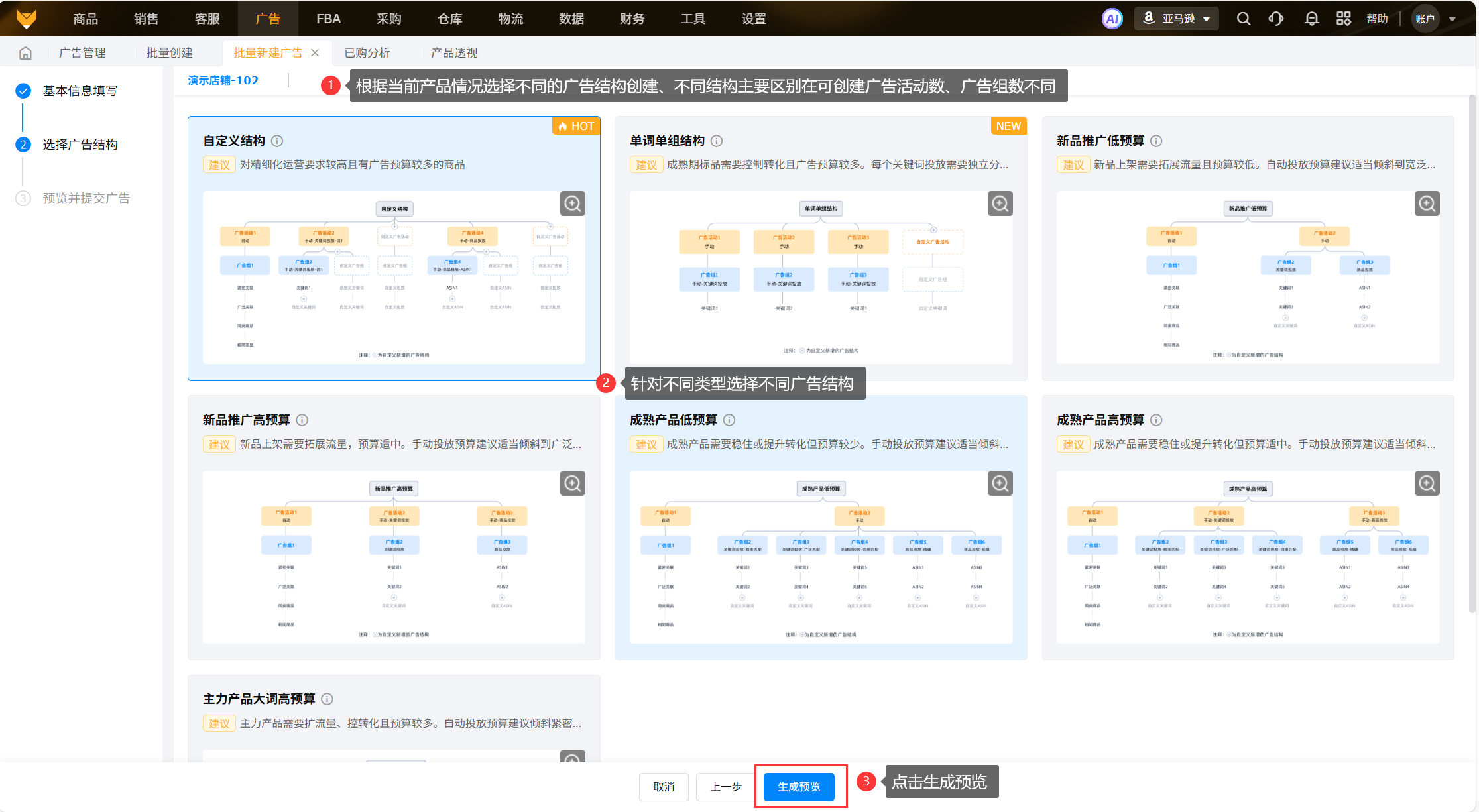Go back with the 上一步 button

[725, 787]
